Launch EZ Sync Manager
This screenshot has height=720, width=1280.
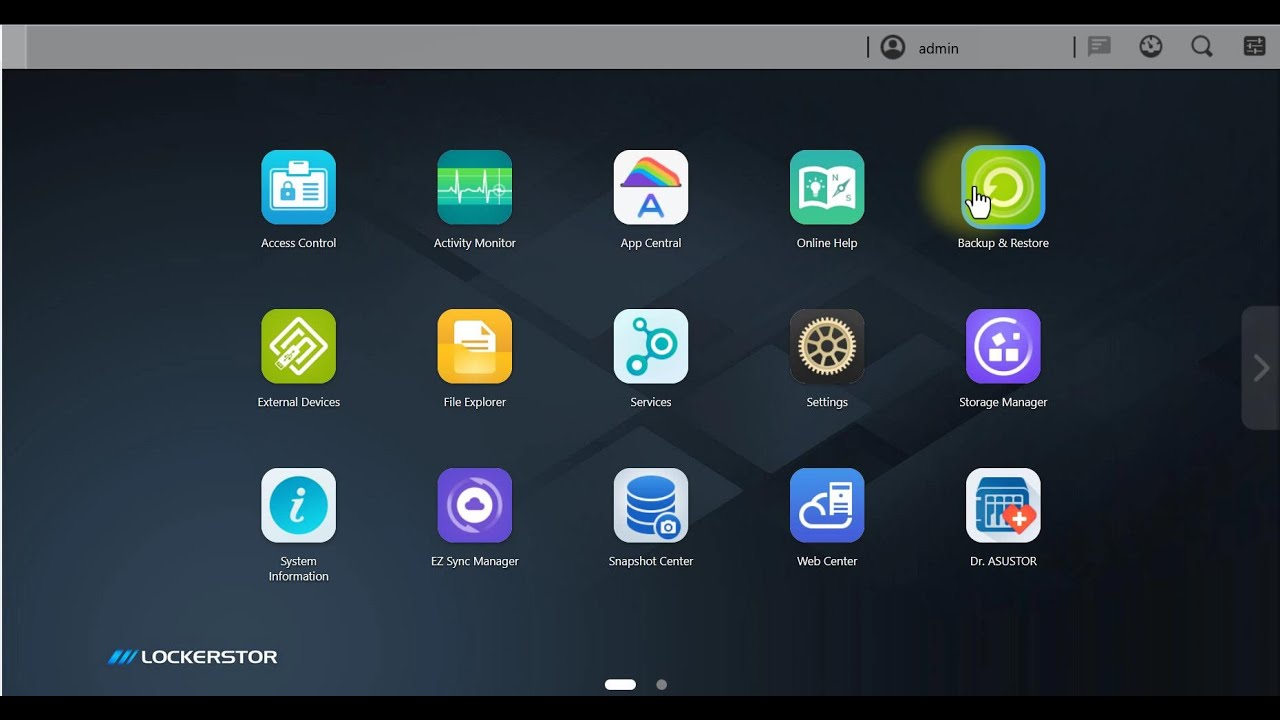(474, 505)
